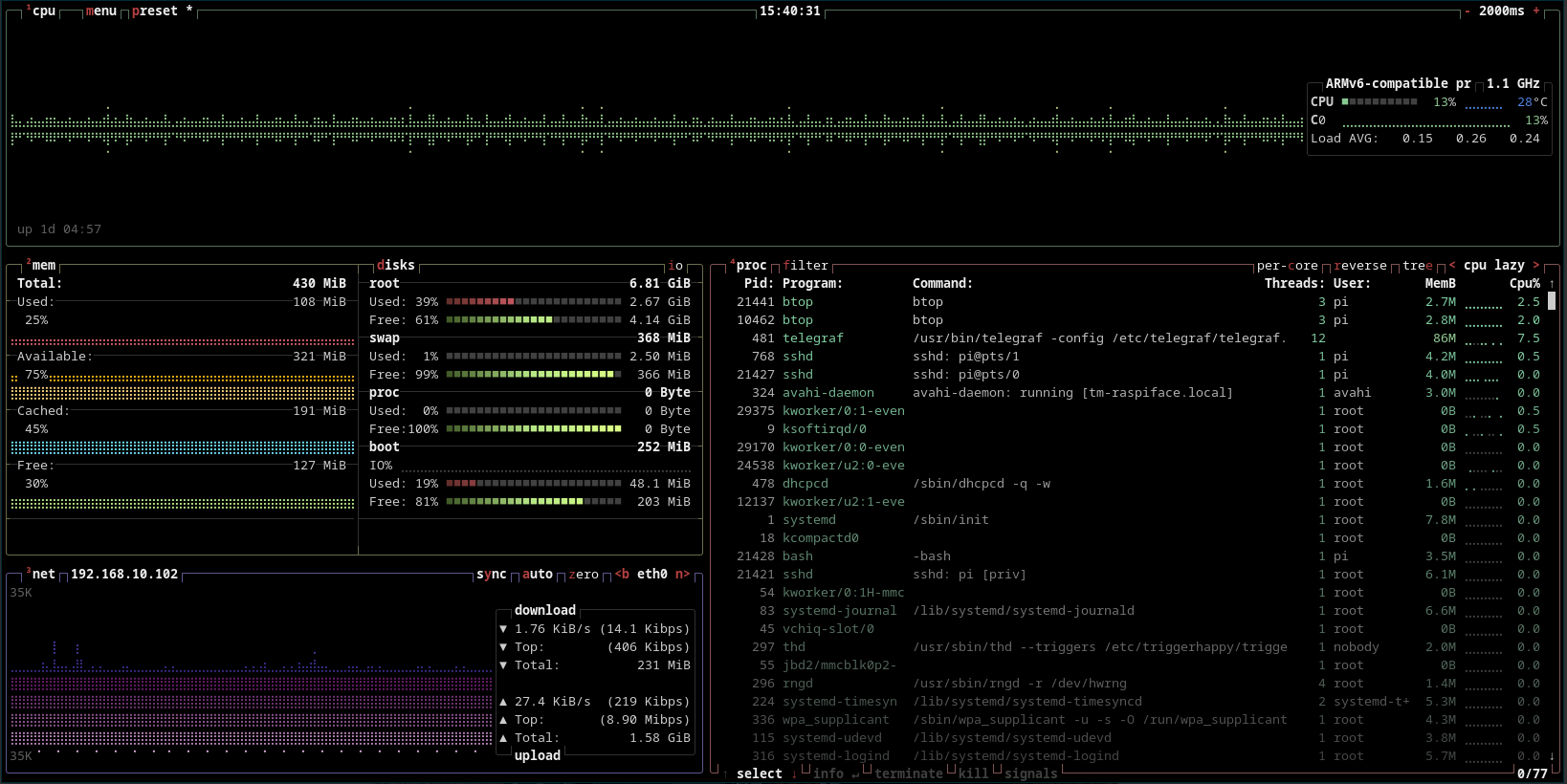Click the minus to decrease 2000ms update interval
Viewport: 1567px width, 784px height.
[1468, 11]
